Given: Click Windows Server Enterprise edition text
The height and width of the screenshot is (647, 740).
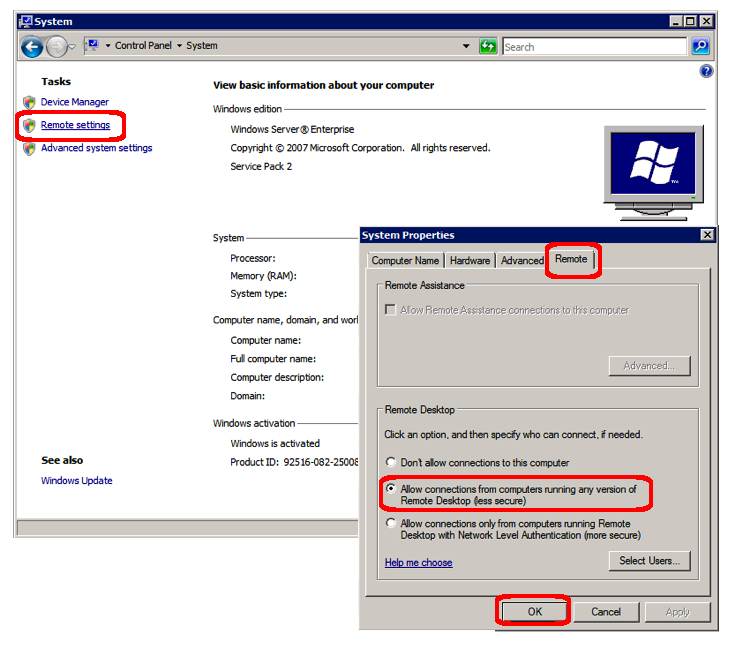Looking at the screenshot, I should click(292, 129).
